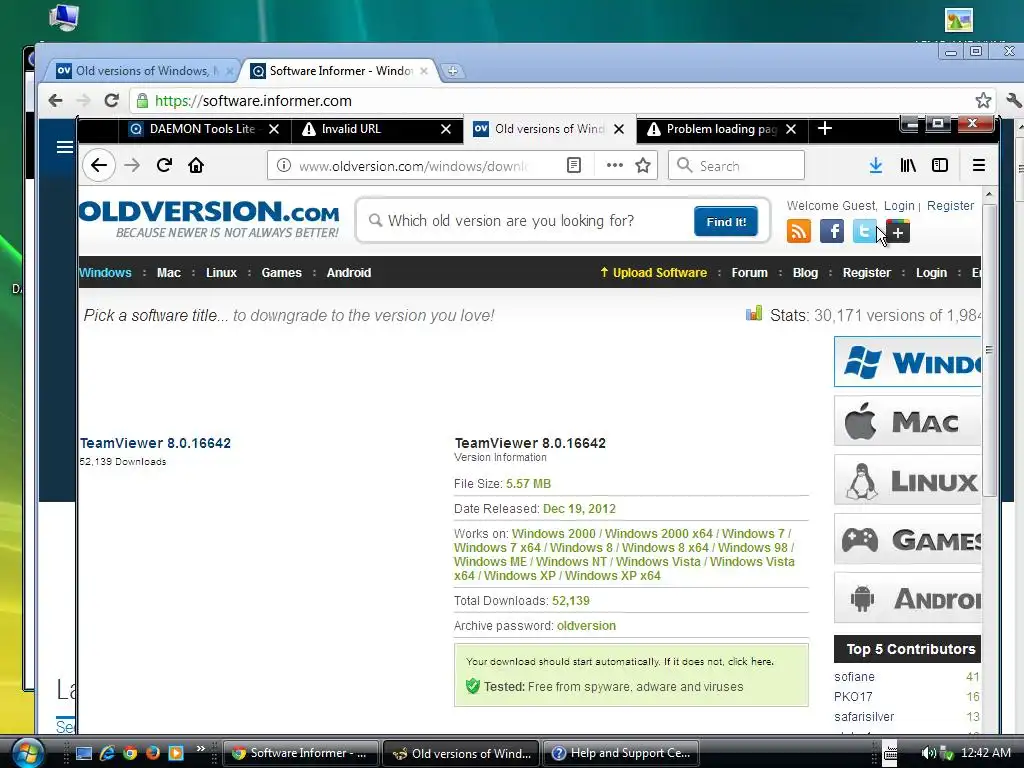Click Upload Software link

pyautogui.click(x=654, y=272)
